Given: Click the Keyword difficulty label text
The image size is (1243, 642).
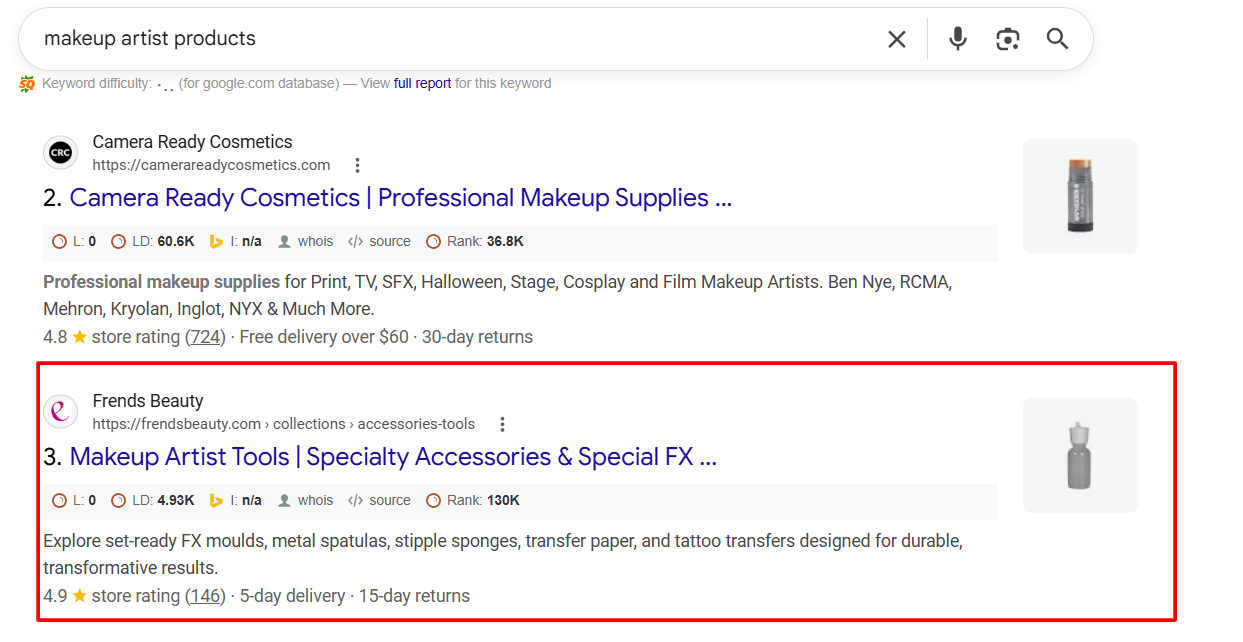Looking at the screenshot, I should 97,84.
